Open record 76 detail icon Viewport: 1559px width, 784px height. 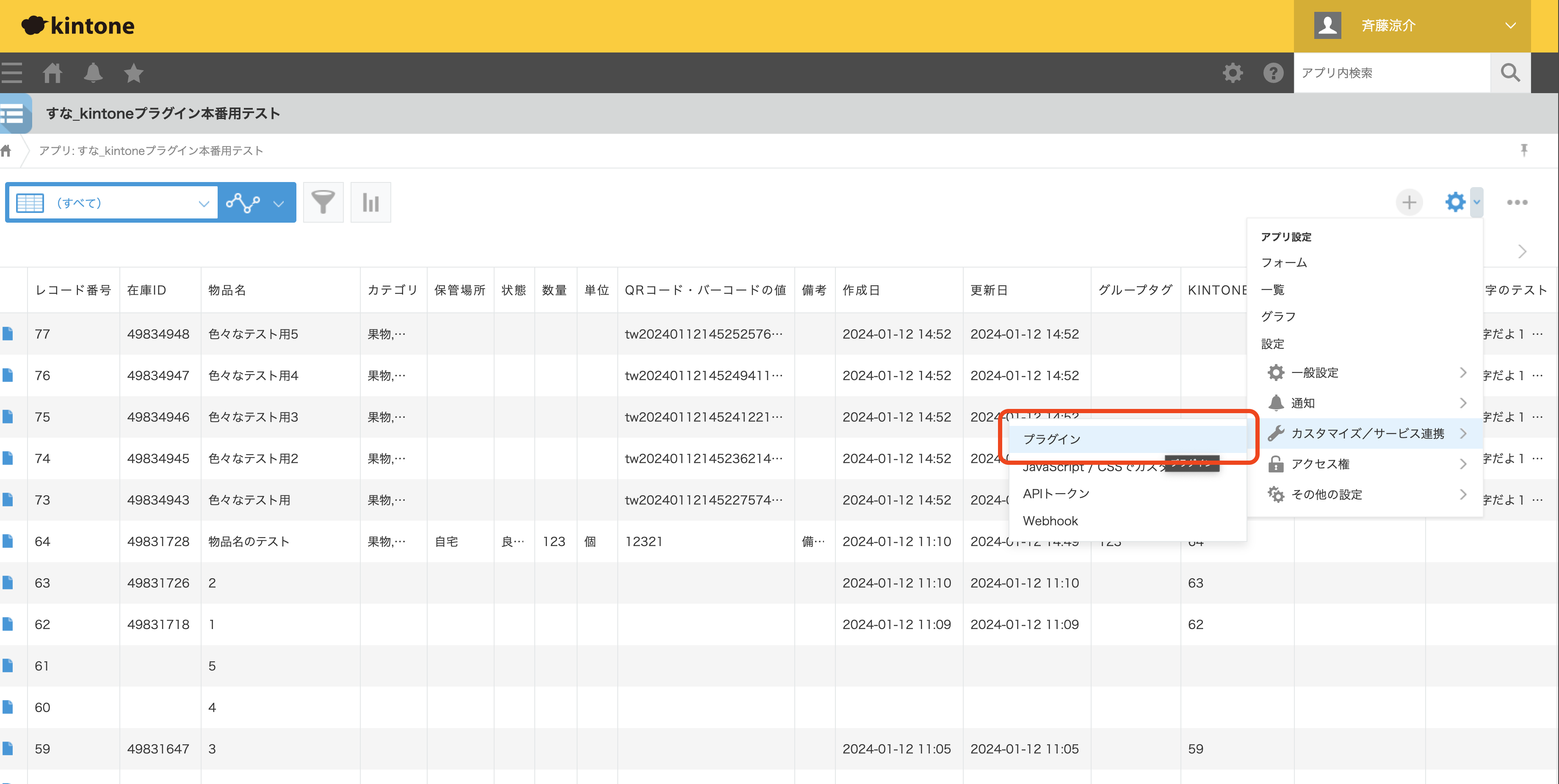pyautogui.click(x=7, y=375)
